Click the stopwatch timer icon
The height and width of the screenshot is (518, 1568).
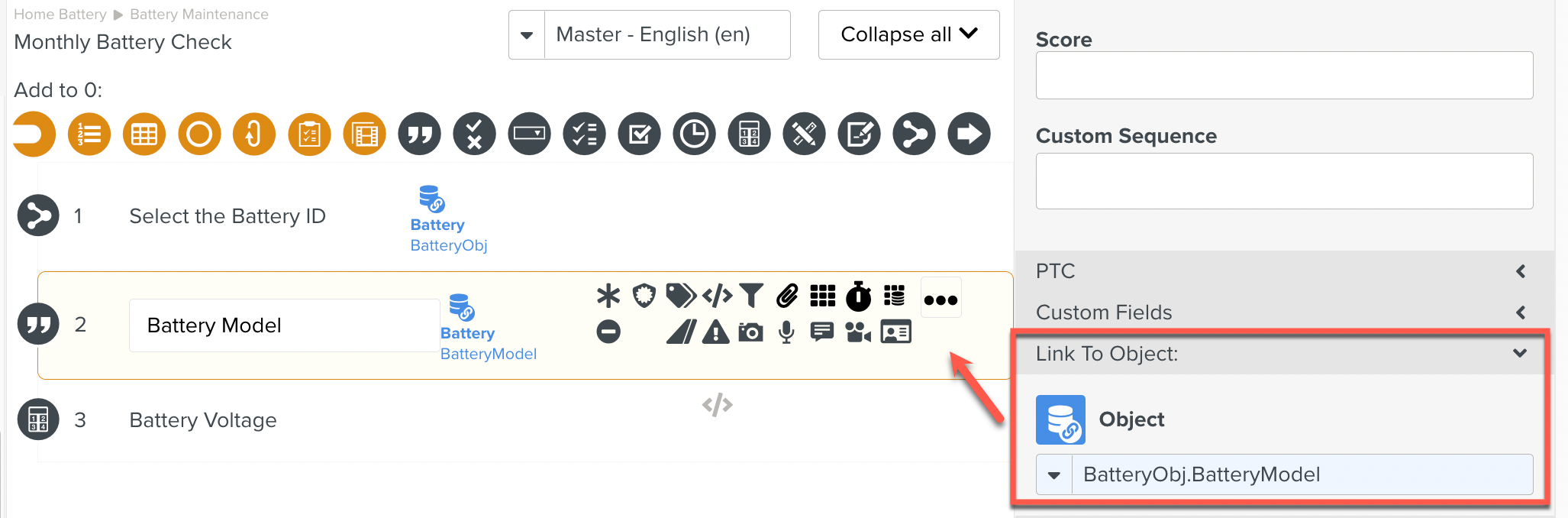[859, 296]
